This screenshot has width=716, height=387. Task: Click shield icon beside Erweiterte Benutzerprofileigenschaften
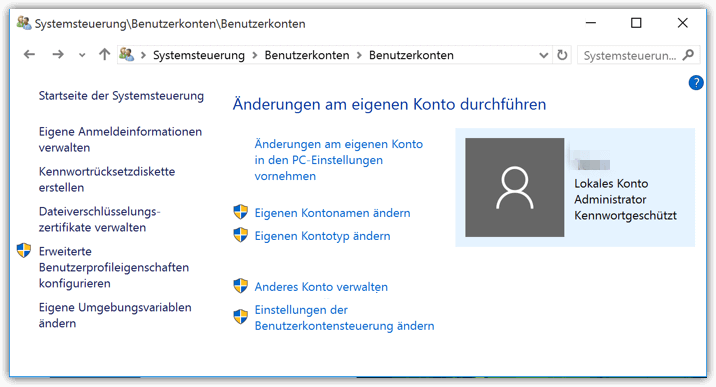(24, 250)
